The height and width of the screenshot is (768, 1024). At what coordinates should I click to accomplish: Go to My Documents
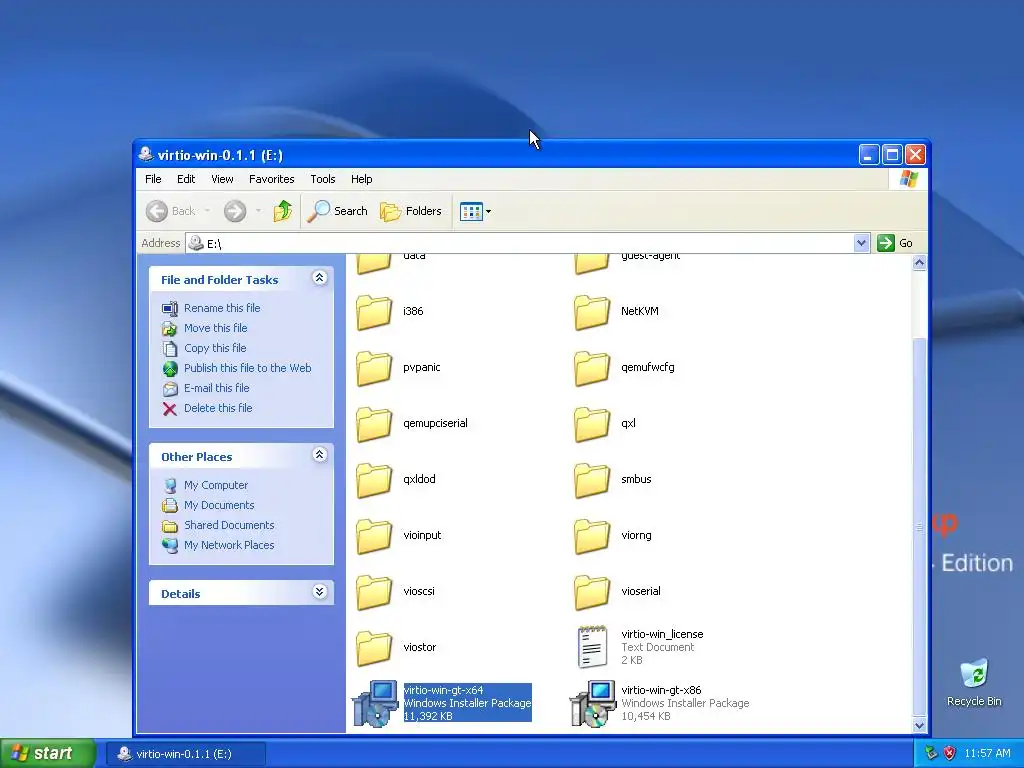[219, 505]
